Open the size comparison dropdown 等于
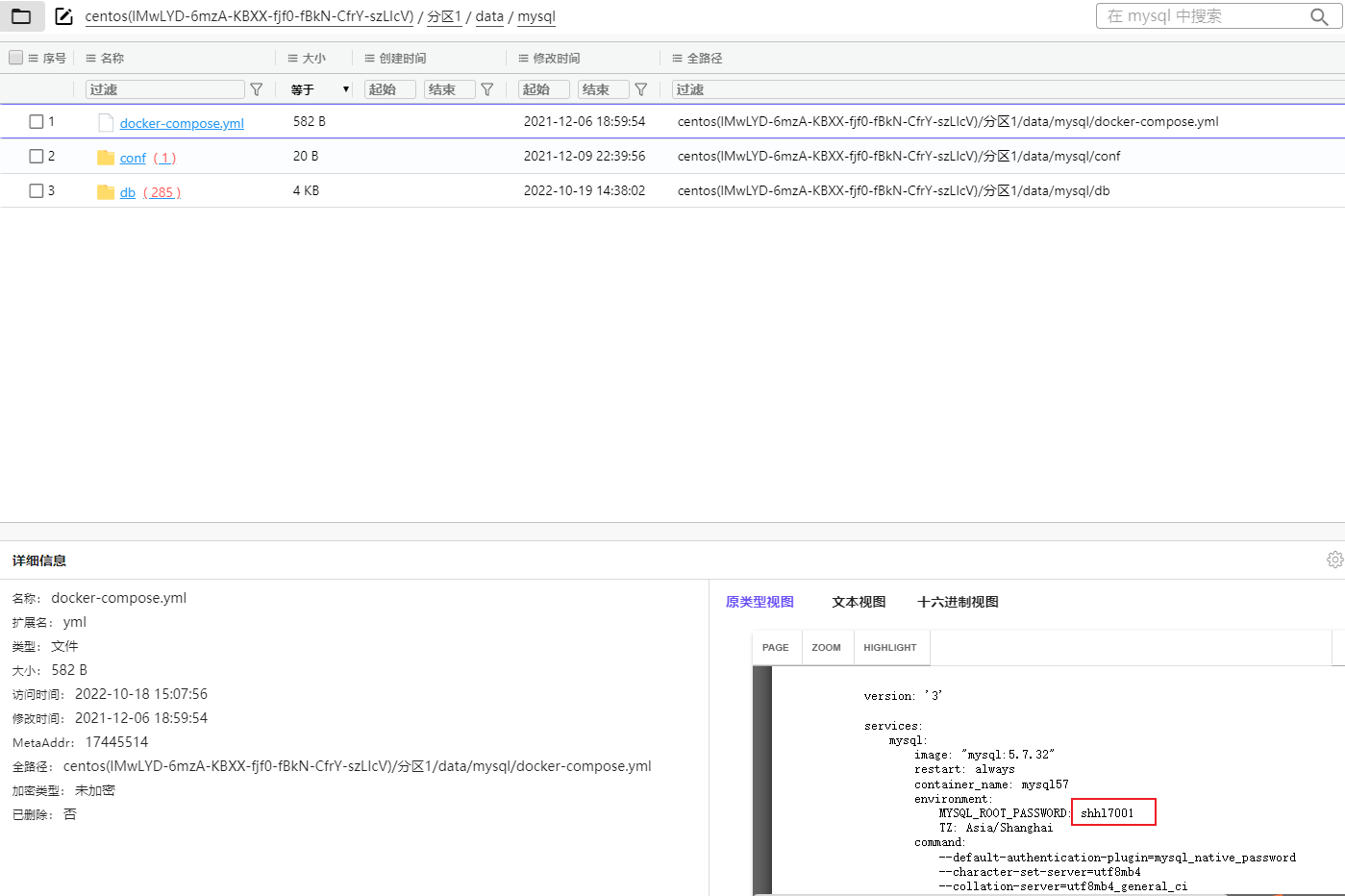This screenshot has width=1345, height=896. pyautogui.click(x=319, y=89)
